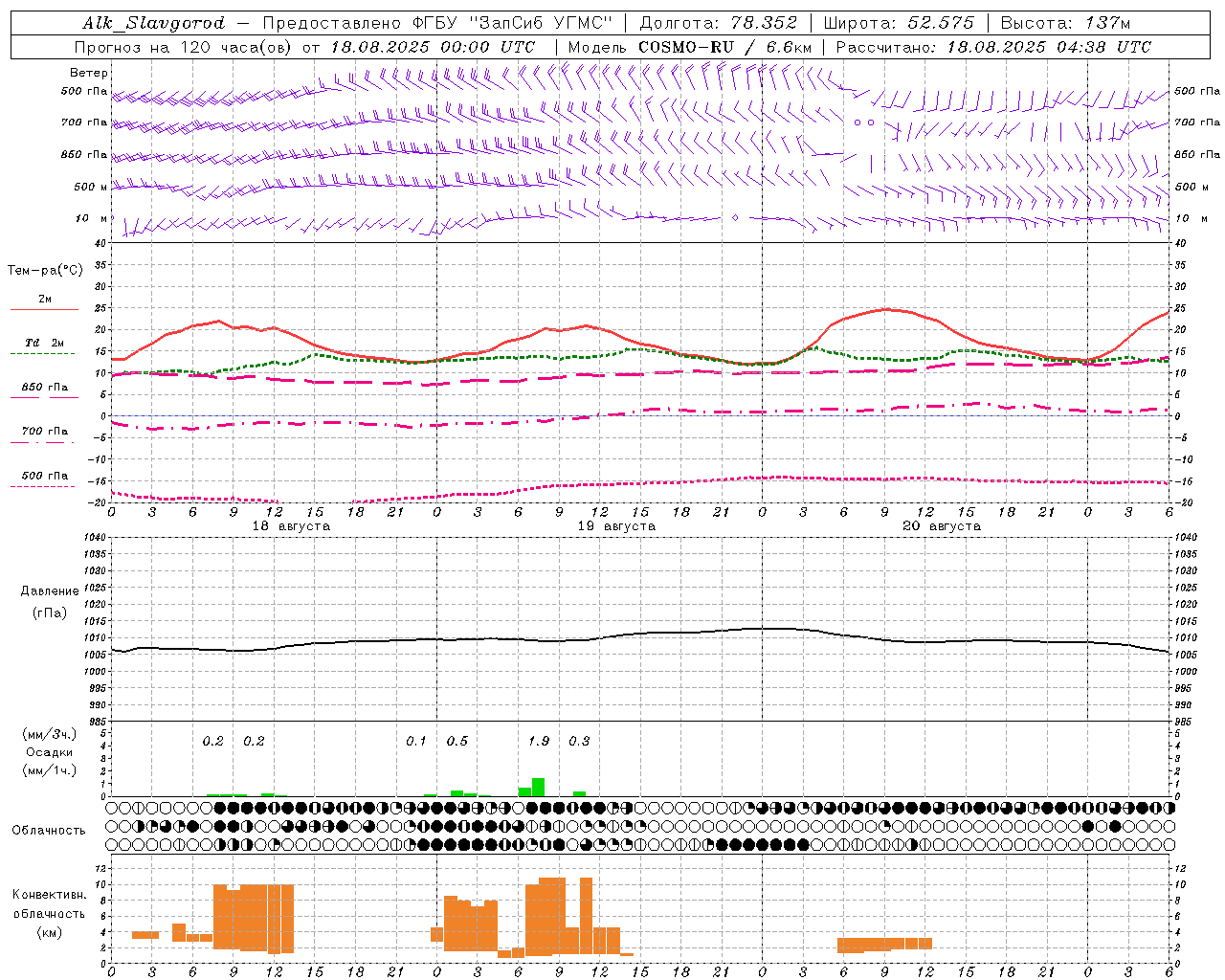Click the Ветер wind panel label
Viewport: 1225px width, 980px height.
point(89,73)
